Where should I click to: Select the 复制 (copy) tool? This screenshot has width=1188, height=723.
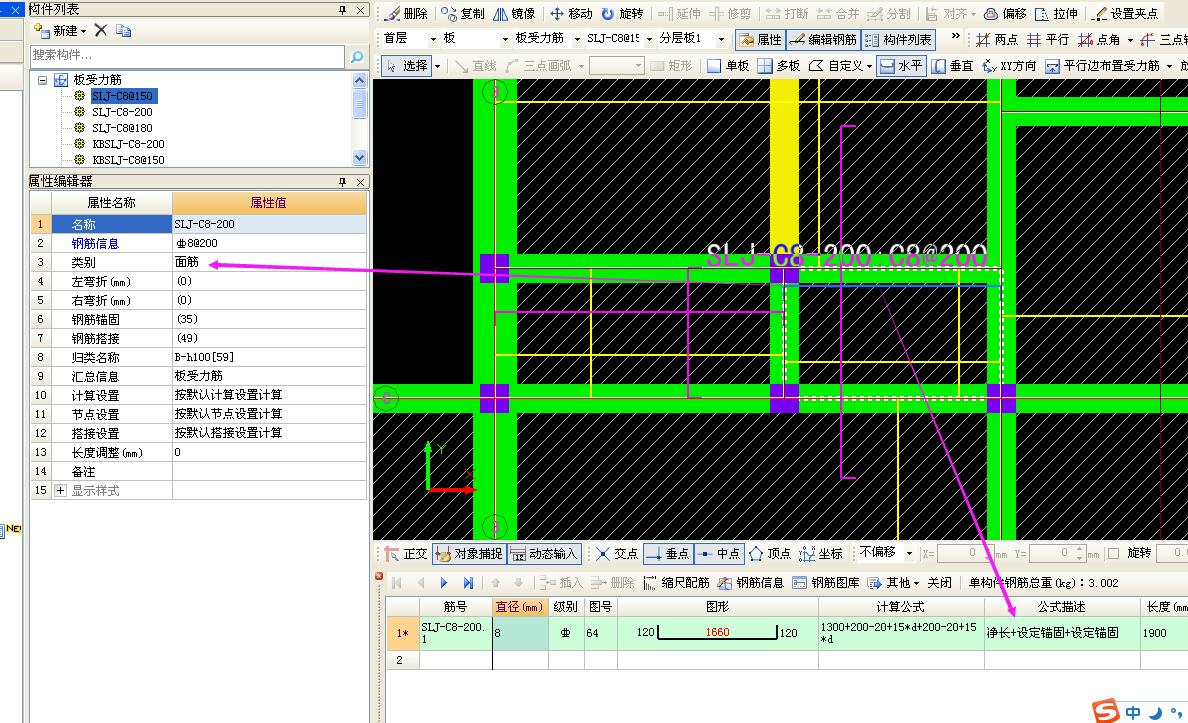[463, 14]
